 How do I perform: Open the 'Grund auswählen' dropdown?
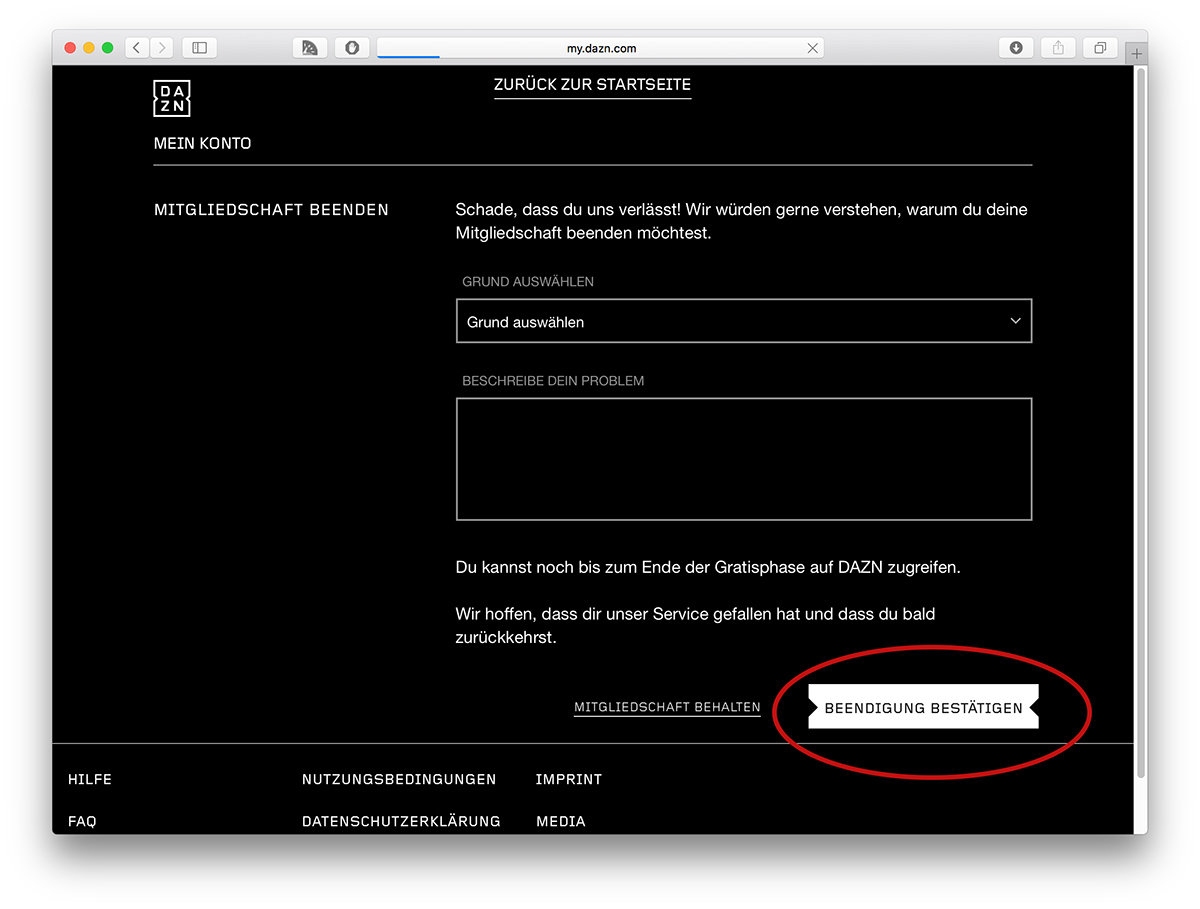pyautogui.click(x=743, y=322)
